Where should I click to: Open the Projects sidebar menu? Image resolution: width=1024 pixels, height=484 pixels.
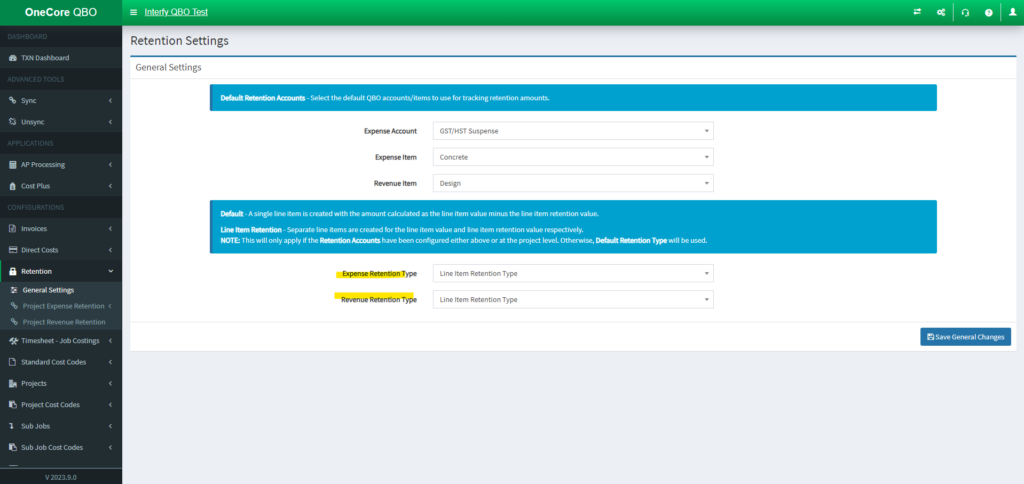coord(60,383)
